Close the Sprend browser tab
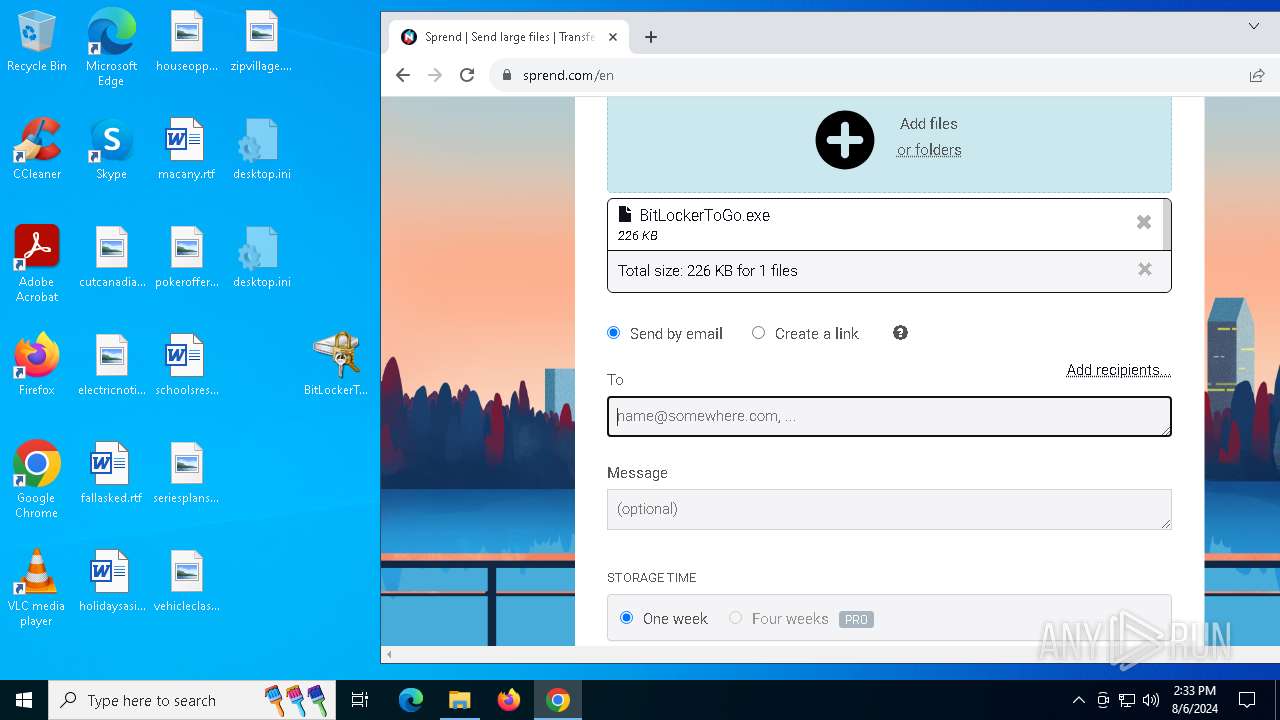Image resolution: width=1280 pixels, height=720 pixels. pyautogui.click(x=613, y=37)
